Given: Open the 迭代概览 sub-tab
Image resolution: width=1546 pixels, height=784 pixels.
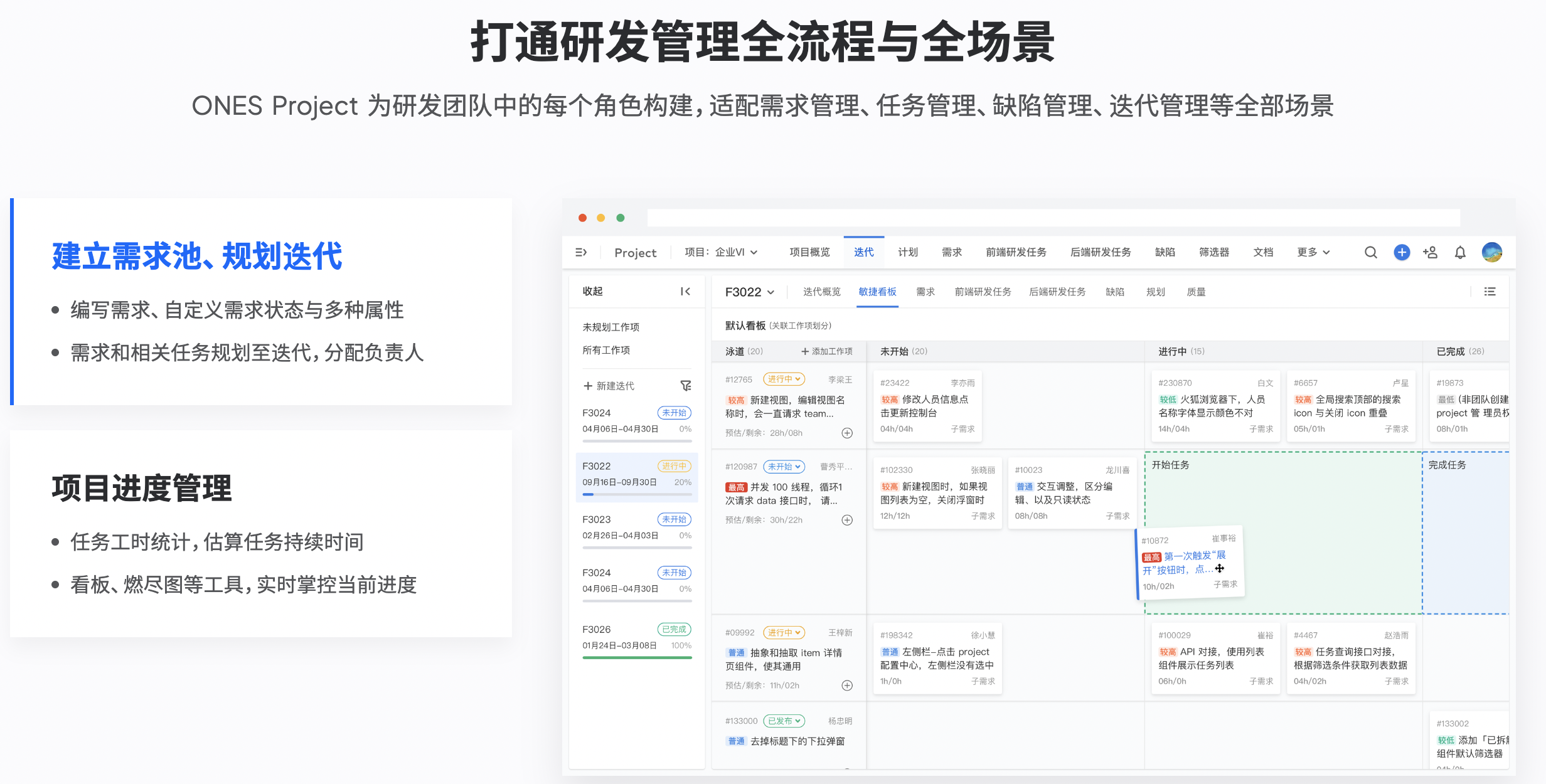Looking at the screenshot, I should point(821,292).
